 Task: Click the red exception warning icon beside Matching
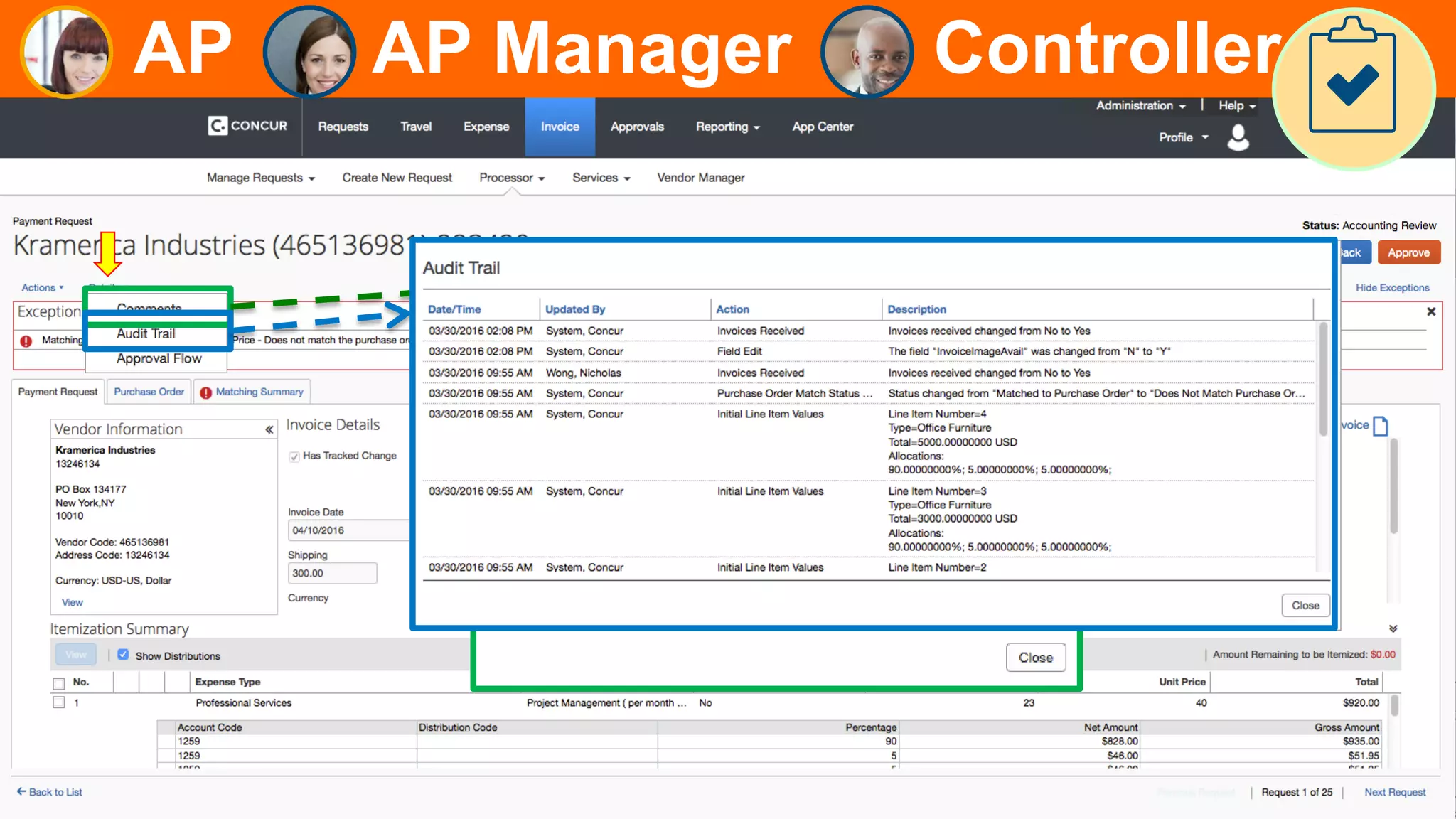tap(26, 341)
